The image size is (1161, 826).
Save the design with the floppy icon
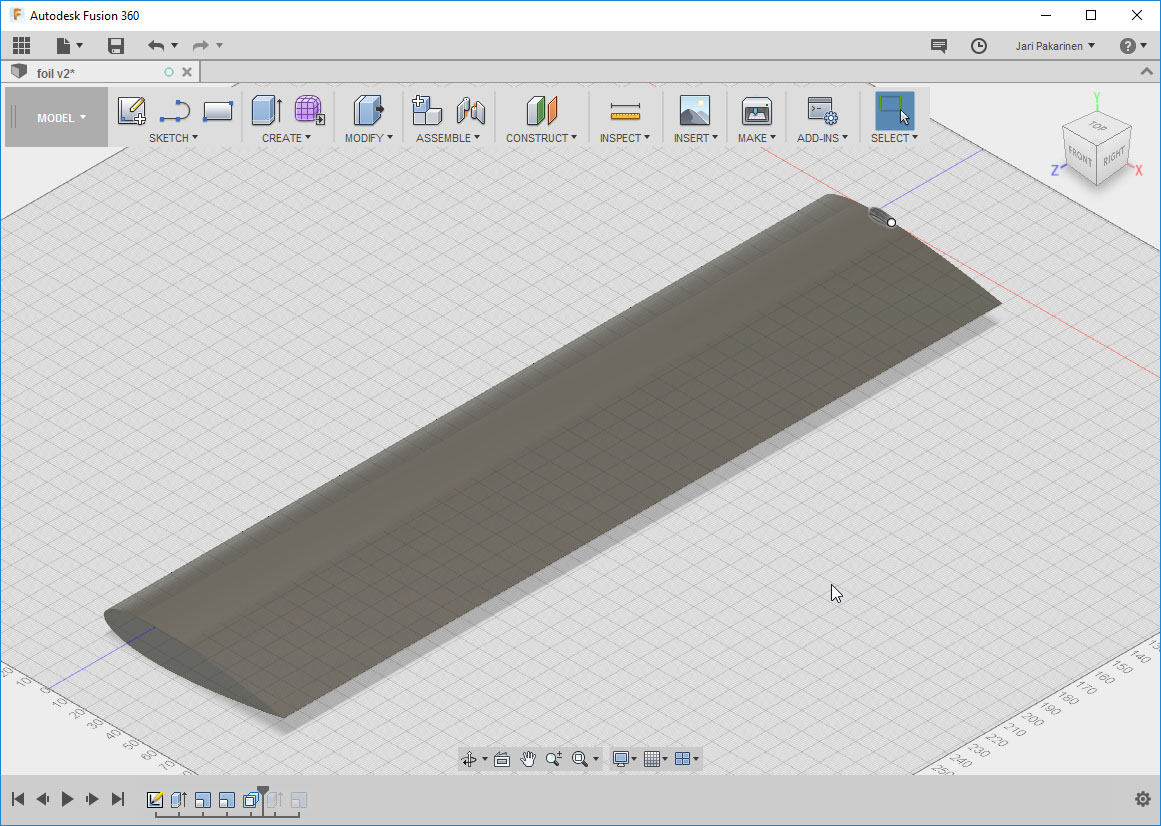click(116, 46)
